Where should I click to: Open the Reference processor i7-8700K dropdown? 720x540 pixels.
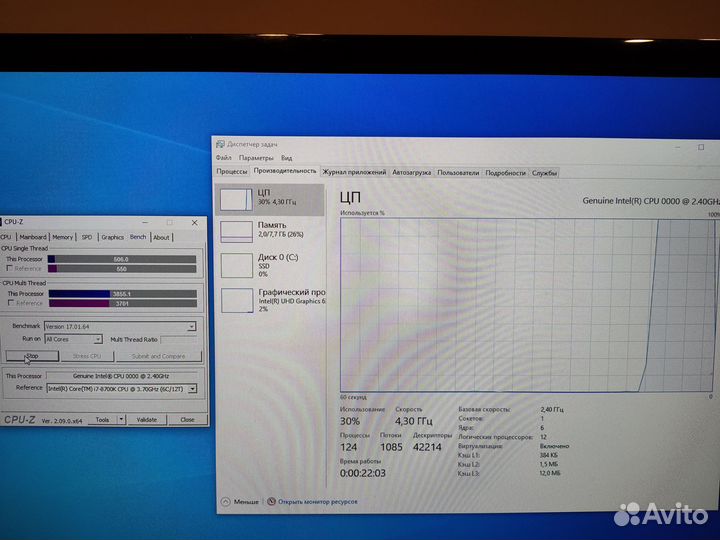(x=192, y=388)
